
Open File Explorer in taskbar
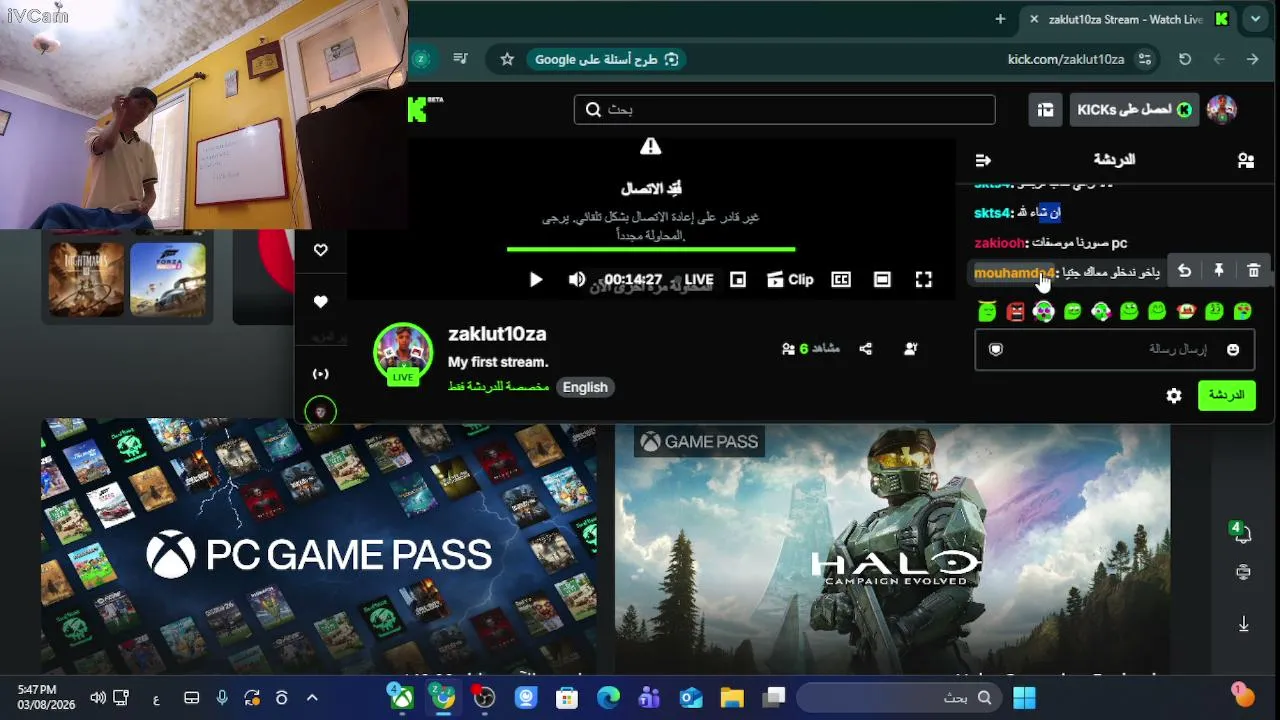tap(732, 698)
